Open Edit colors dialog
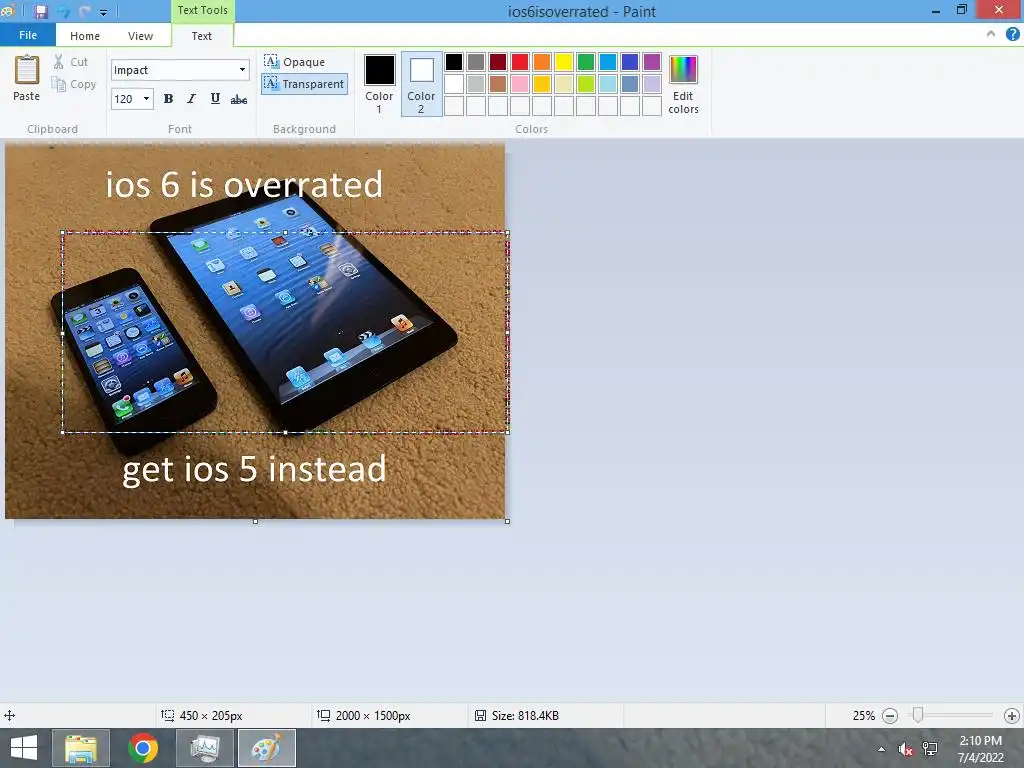Screen dimensions: 1024x768 683,84
